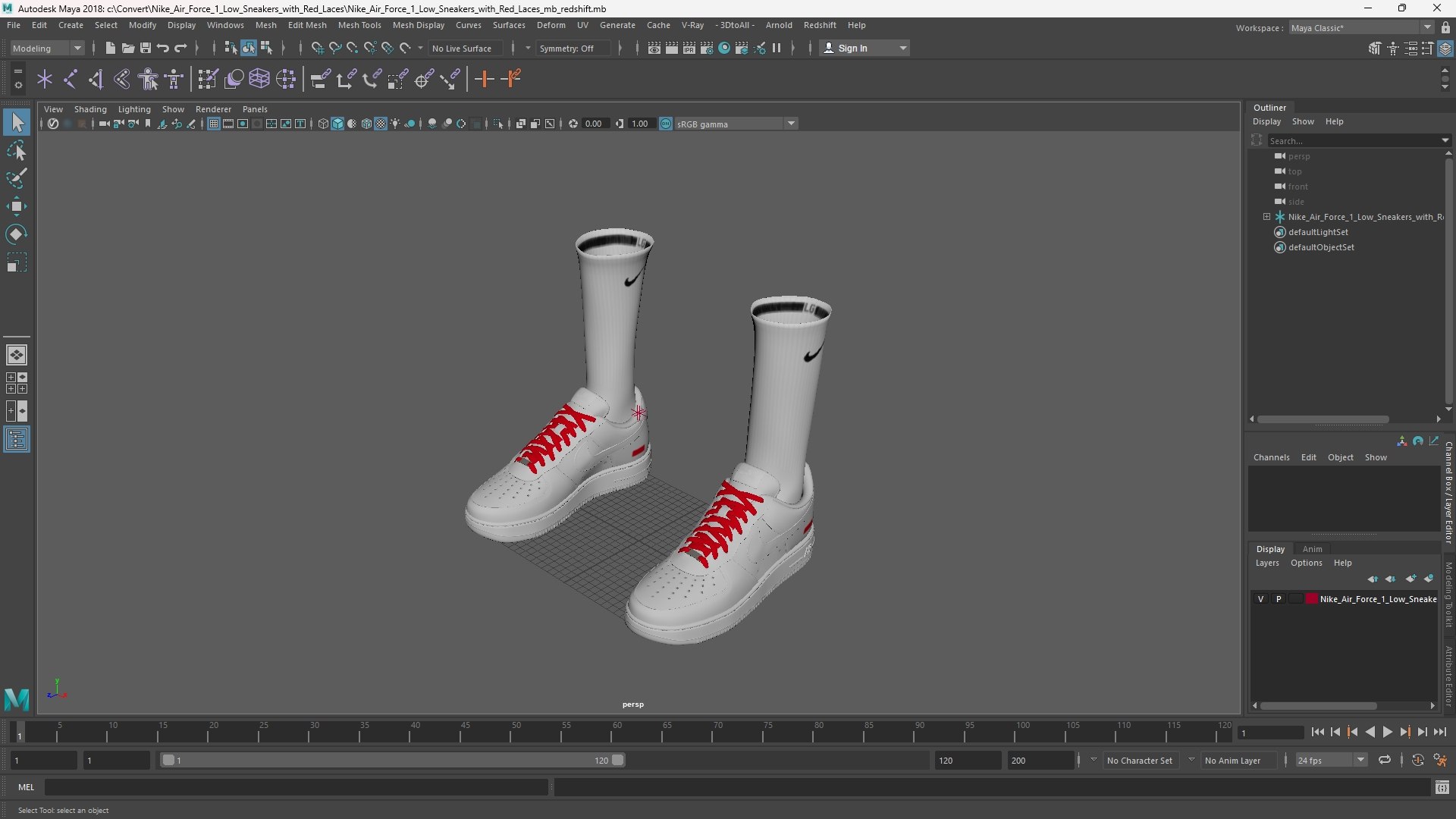Viewport: 1456px width, 819px height.
Task: Open animation preferences icon
Action: [1440, 760]
